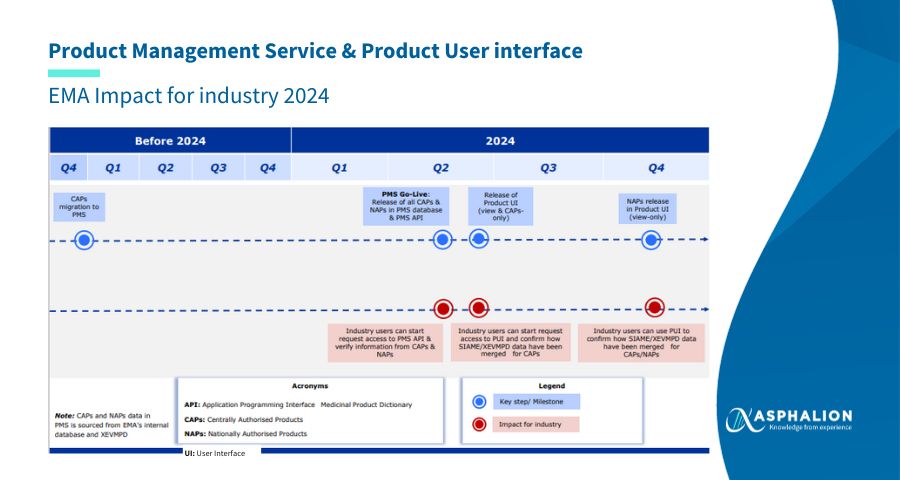The height and width of the screenshot is (480, 900).
Task: Select the second red industry impact marker
Action: [x=479, y=308]
